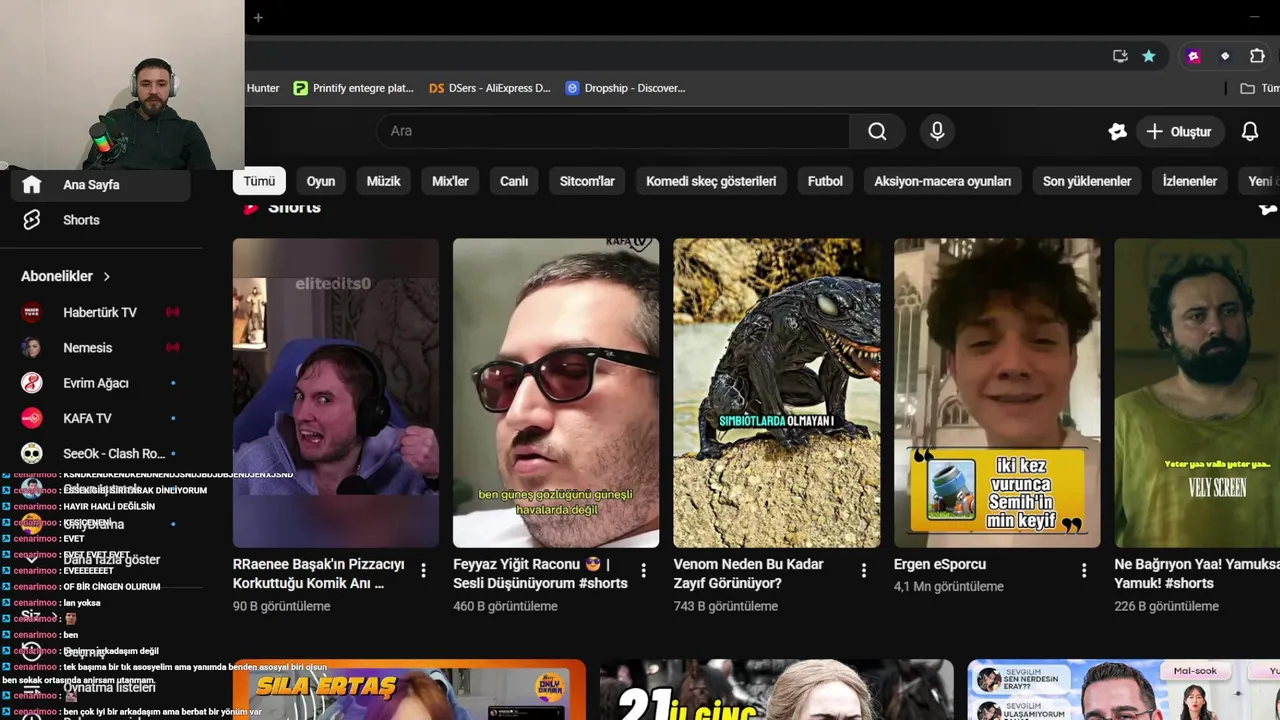Viewport: 1280px width, 720px height.
Task: Click the Ana Sayfa home icon
Action: (32, 185)
